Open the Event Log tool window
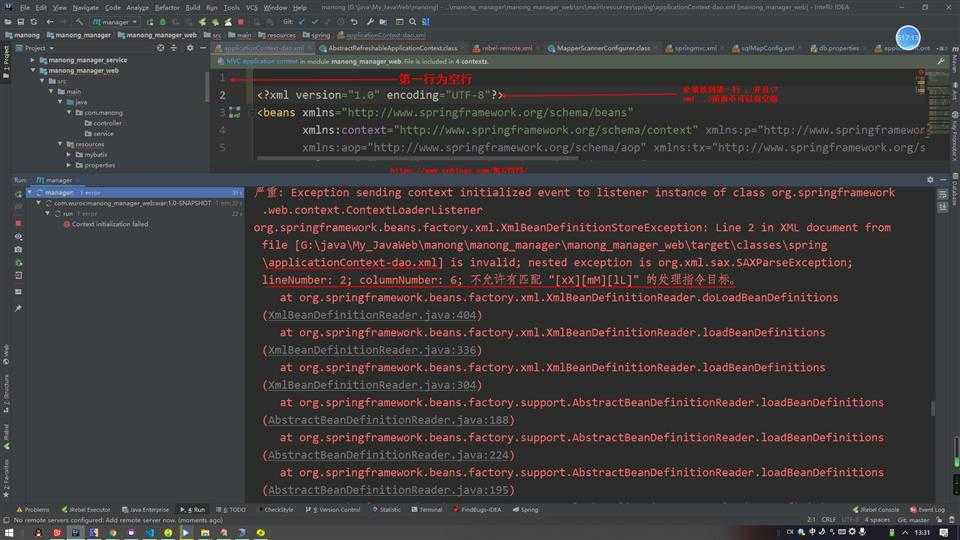The width and height of the screenshot is (960, 540). tap(927, 509)
